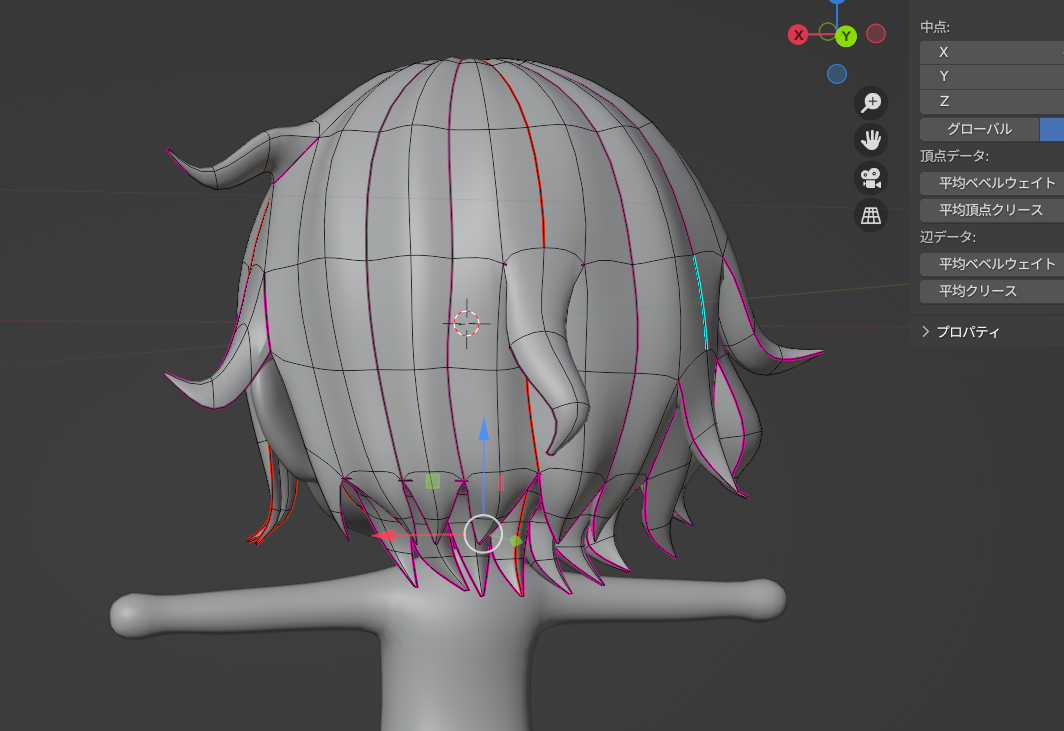Click the 中点 Z coordinate field
Image resolution: width=1064 pixels, height=731 pixels.
coord(990,101)
